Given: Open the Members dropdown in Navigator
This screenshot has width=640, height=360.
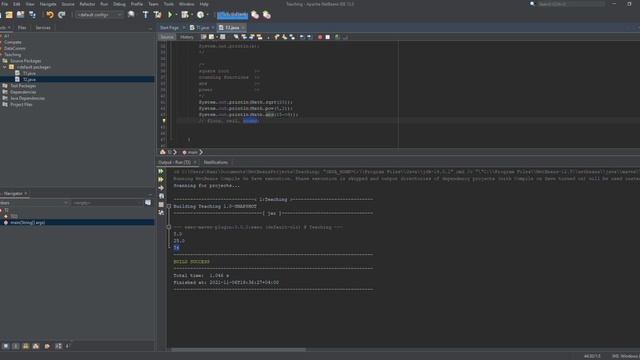Looking at the screenshot, I should [x=34, y=202].
